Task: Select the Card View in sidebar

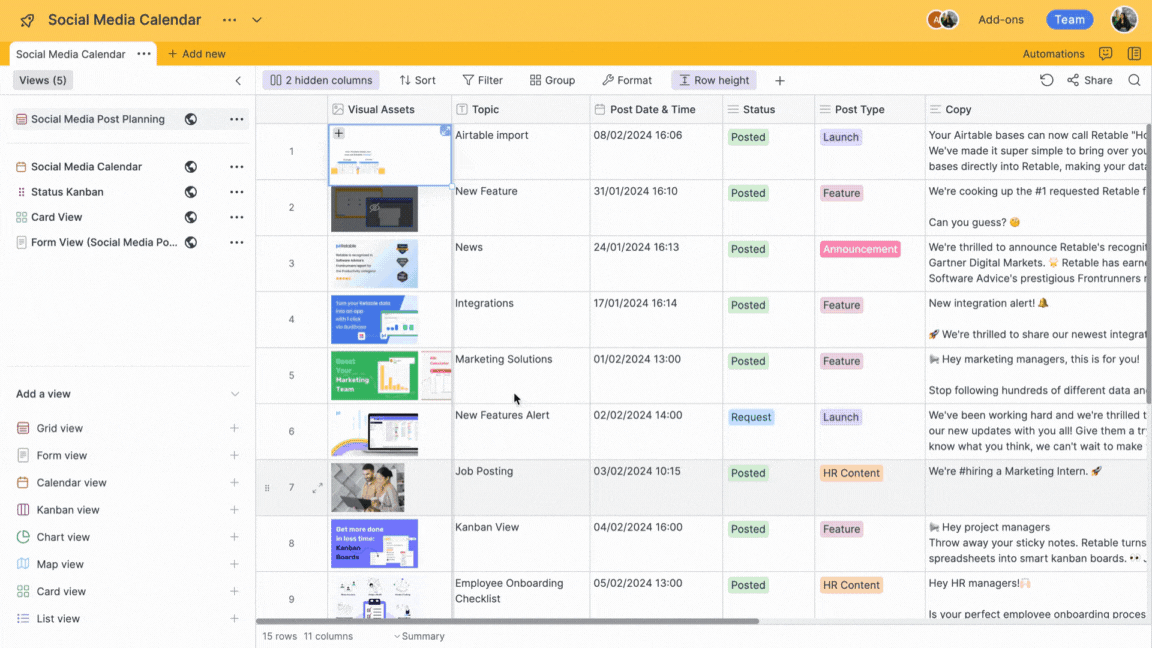Action: pyautogui.click(x=56, y=217)
